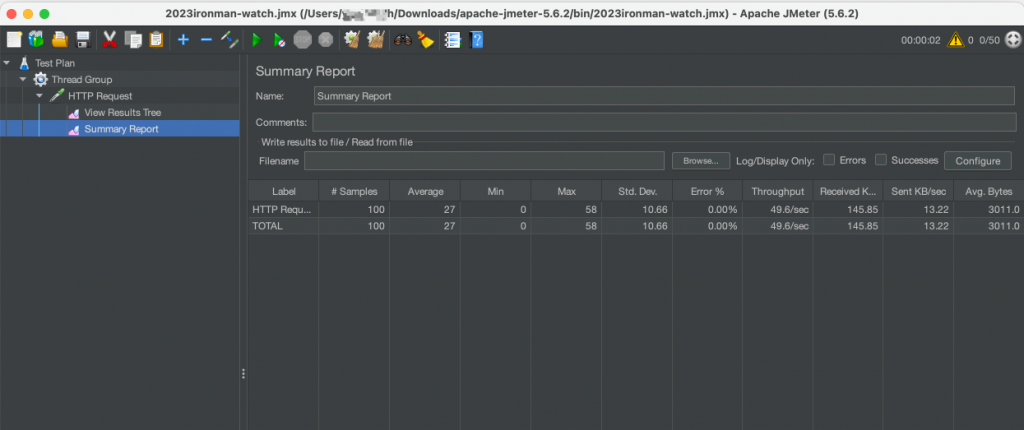Click the 0/50 thread count indicator
The image size is (1024, 430).
(x=989, y=40)
